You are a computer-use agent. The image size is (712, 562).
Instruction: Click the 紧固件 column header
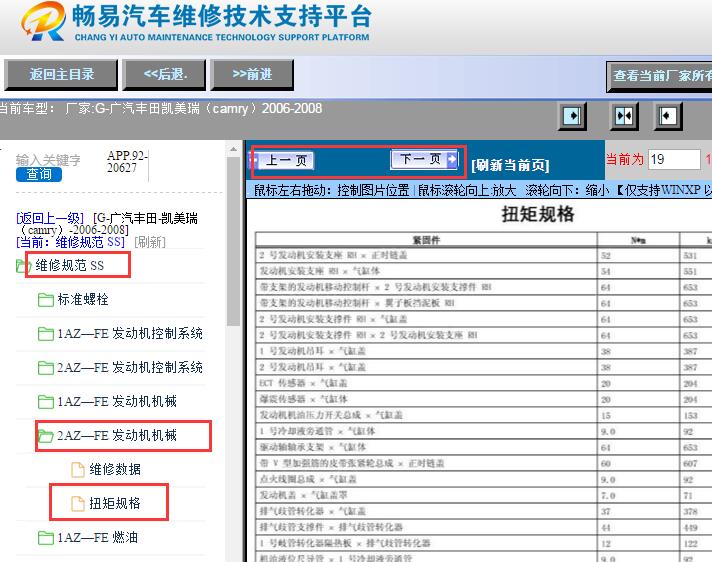426,240
